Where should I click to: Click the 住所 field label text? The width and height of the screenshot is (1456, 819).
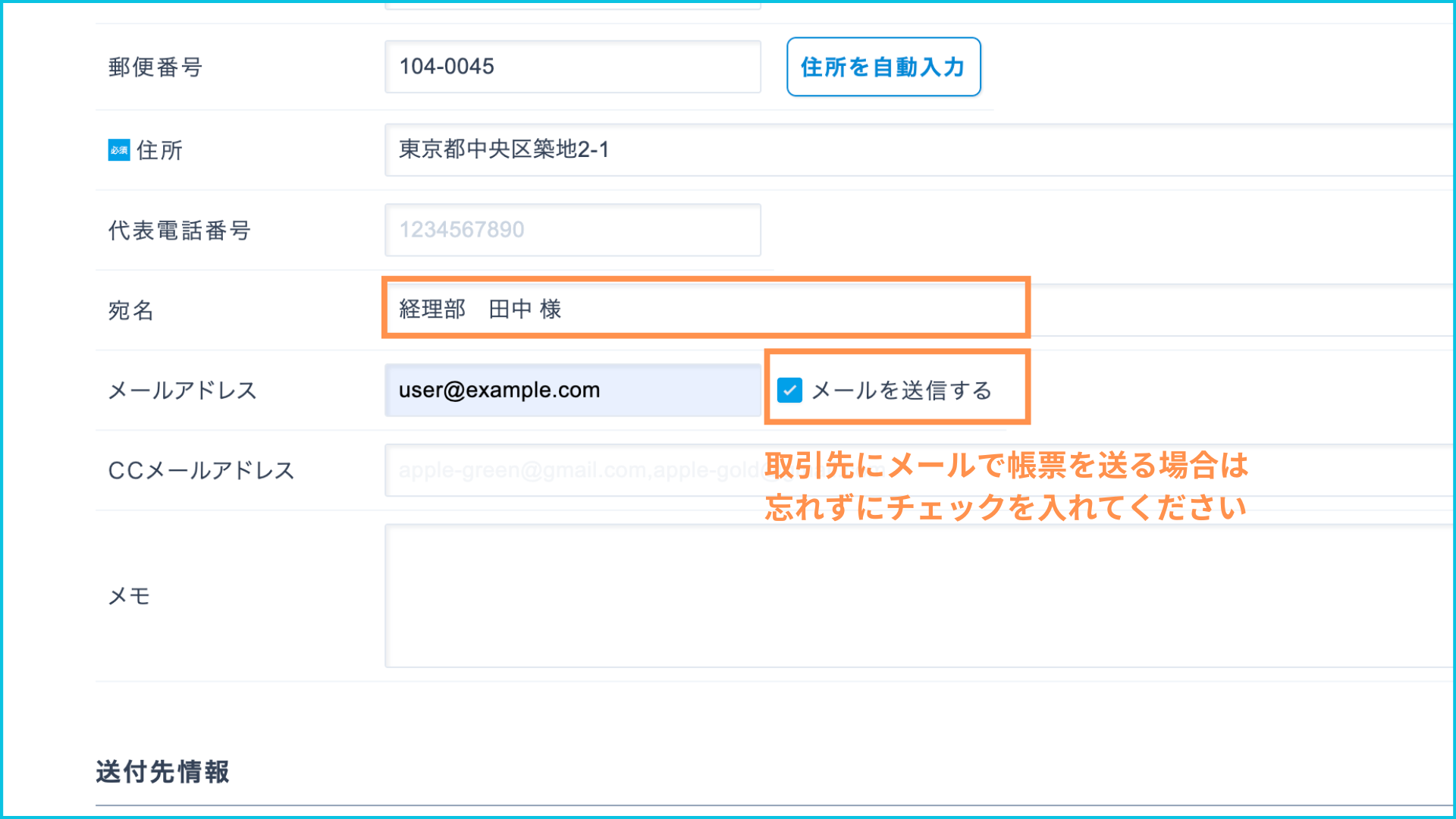[160, 150]
